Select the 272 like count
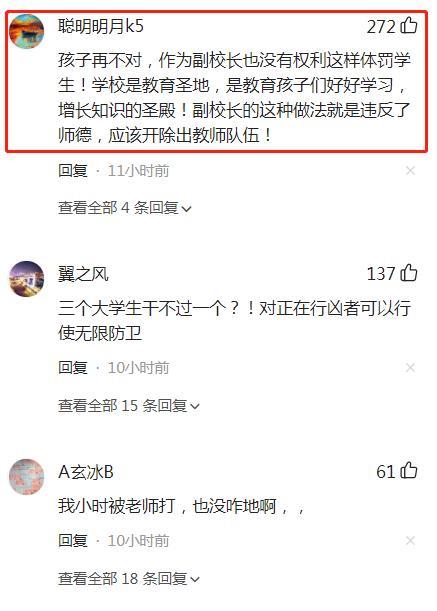This screenshot has height=611, width=437. pos(381,27)
